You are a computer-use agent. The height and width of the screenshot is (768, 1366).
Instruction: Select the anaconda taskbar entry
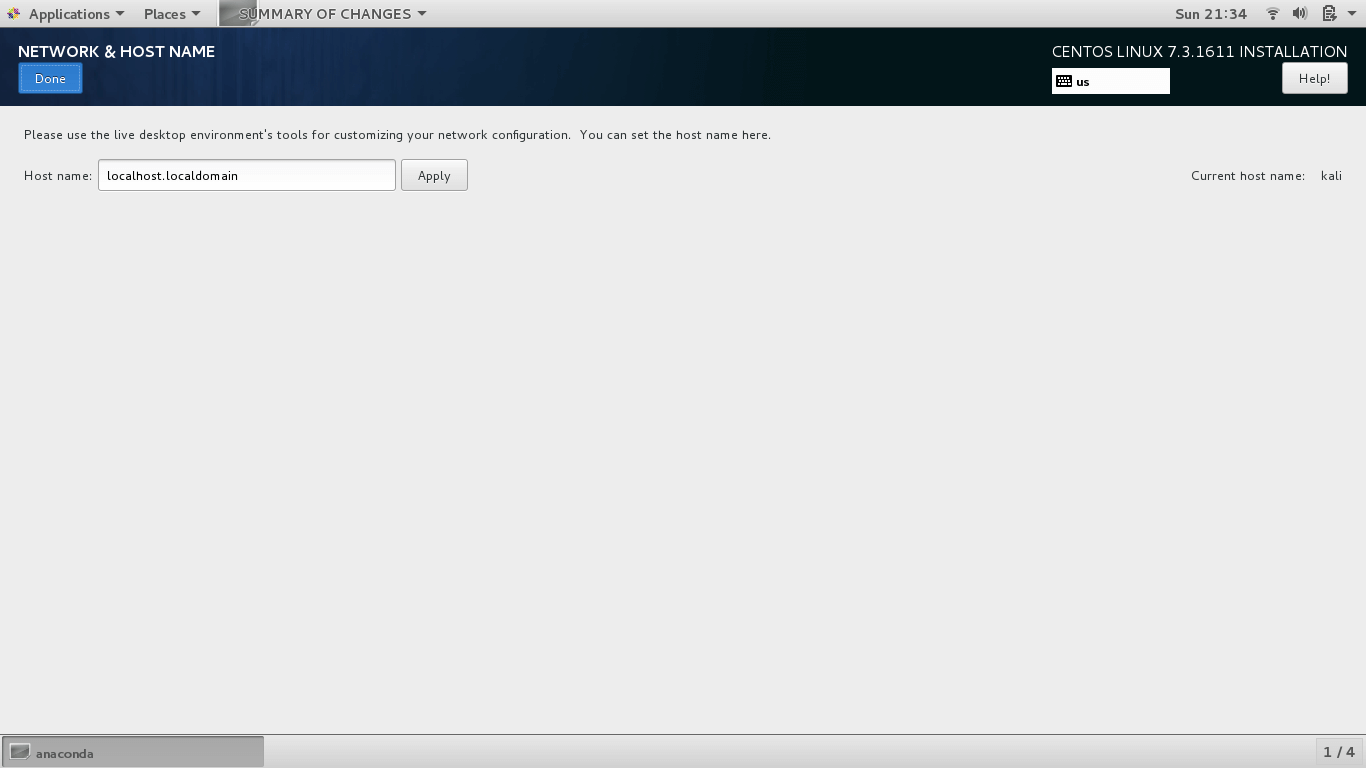click(x=133, y=752)
